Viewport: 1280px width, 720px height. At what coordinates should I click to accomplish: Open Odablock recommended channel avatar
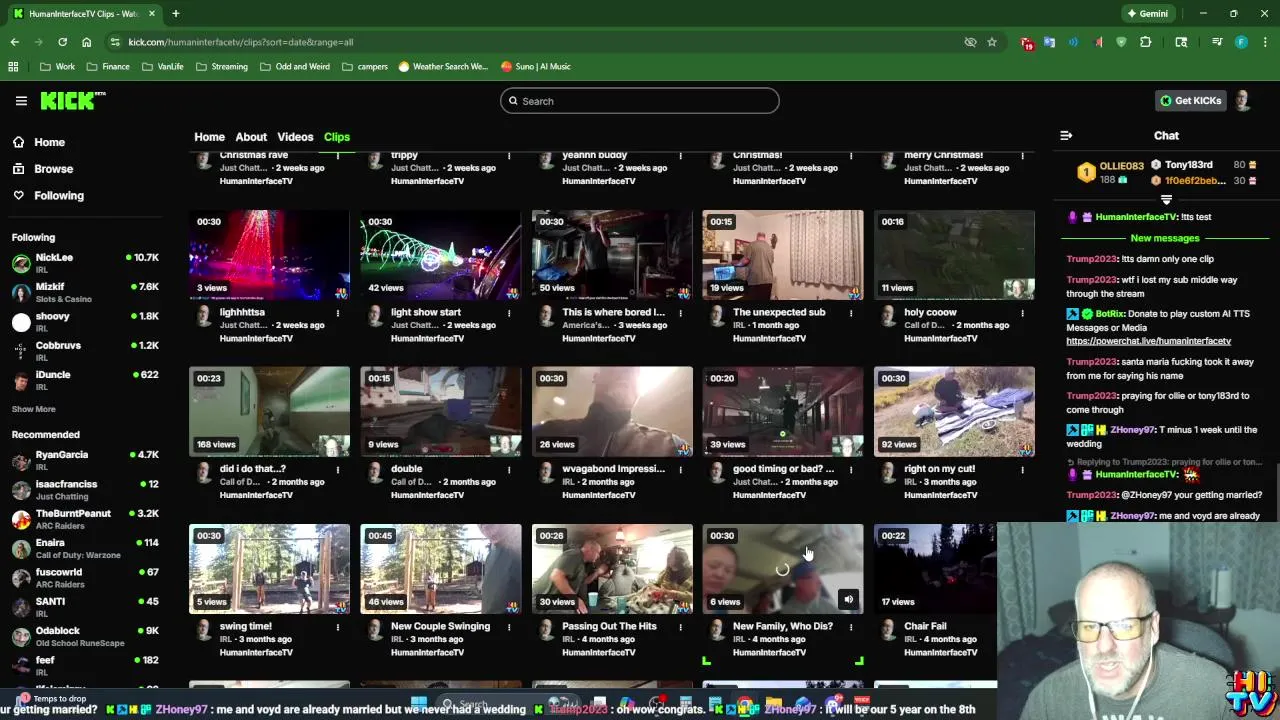click(x=21, y=636)
